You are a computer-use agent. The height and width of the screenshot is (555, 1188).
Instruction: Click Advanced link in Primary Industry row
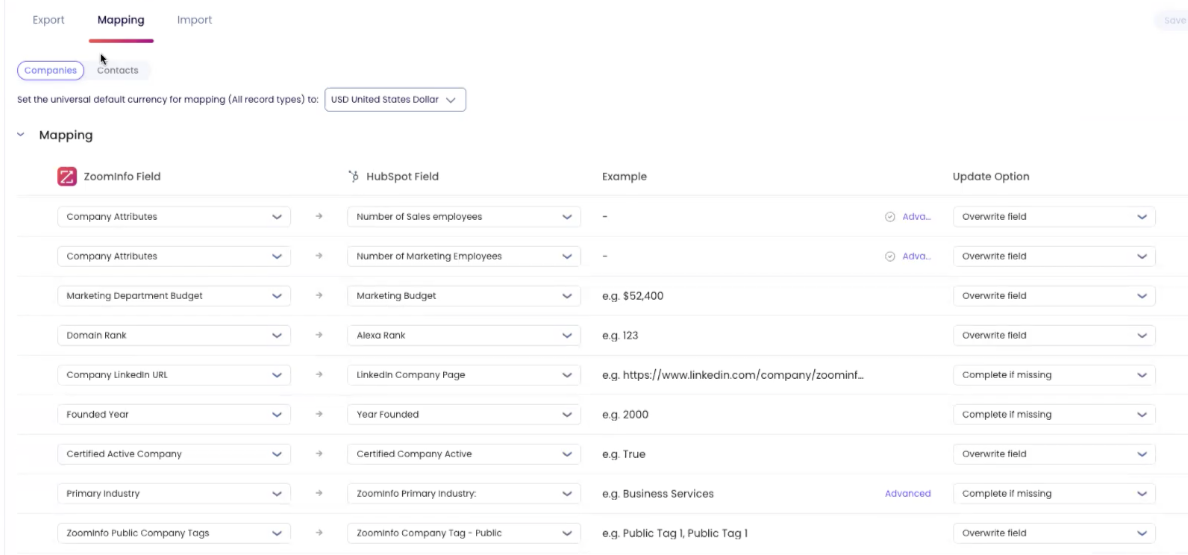[908, 494]
